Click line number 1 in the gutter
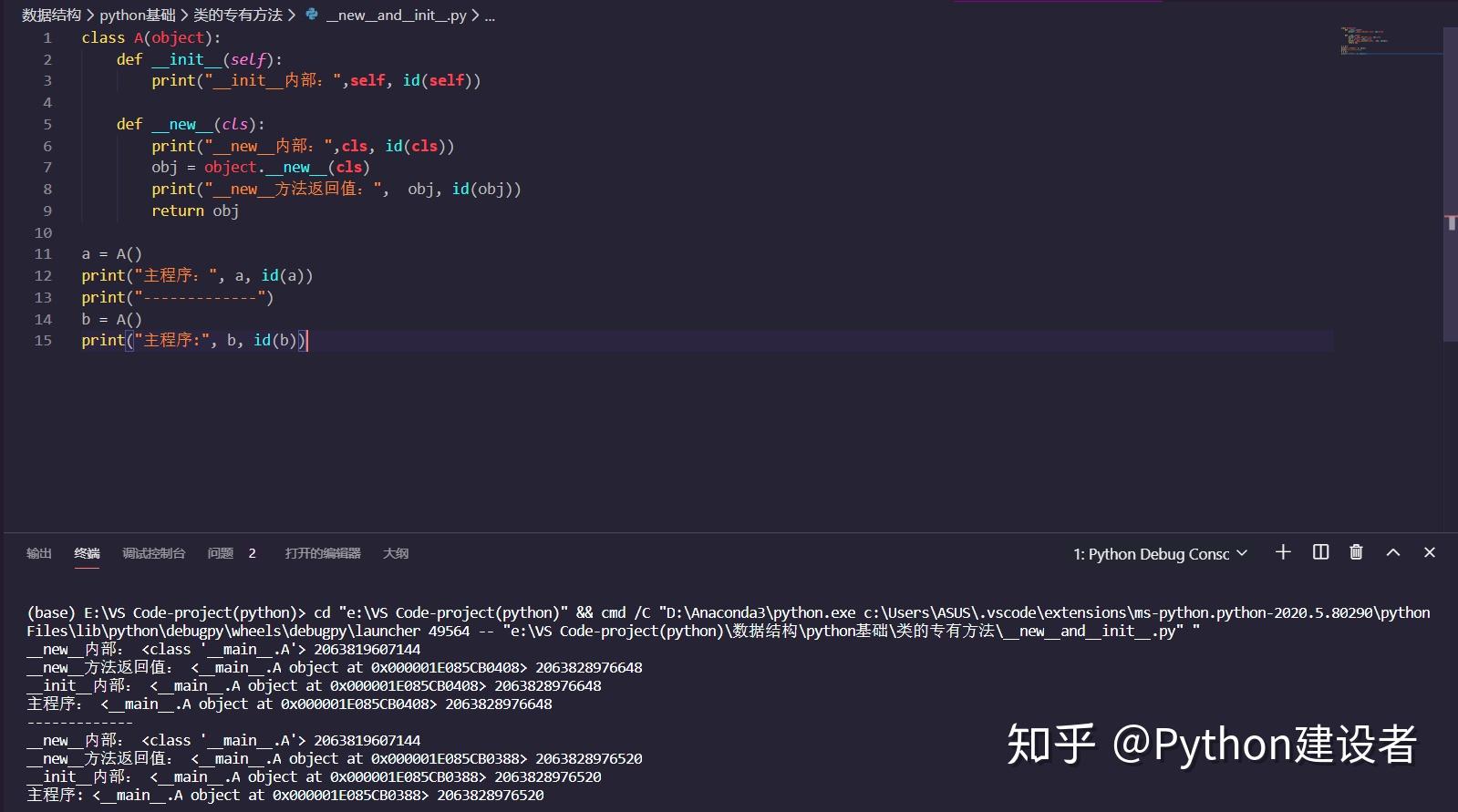Image resolution: width=1458 pixels, height=812 pixels. (x=47, y=37)
